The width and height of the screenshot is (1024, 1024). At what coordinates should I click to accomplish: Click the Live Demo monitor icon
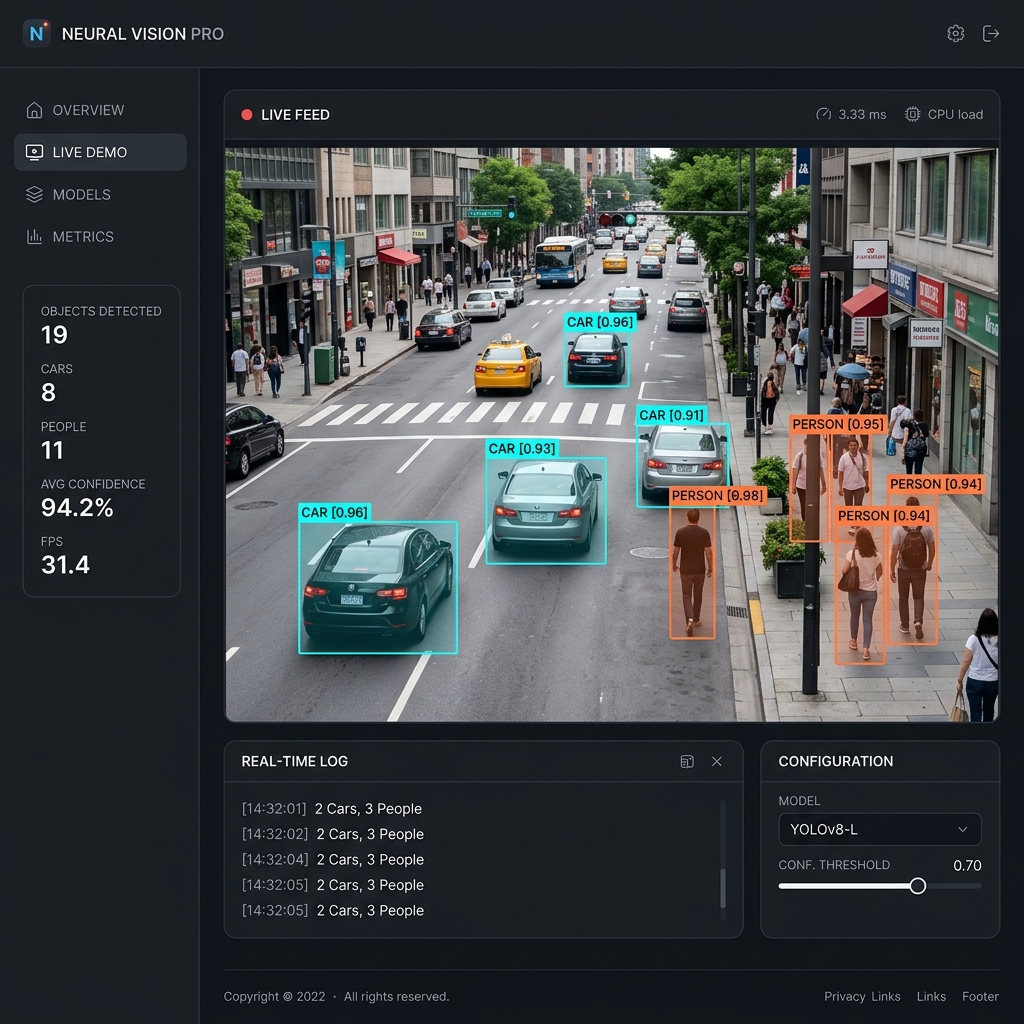point(34,152)
